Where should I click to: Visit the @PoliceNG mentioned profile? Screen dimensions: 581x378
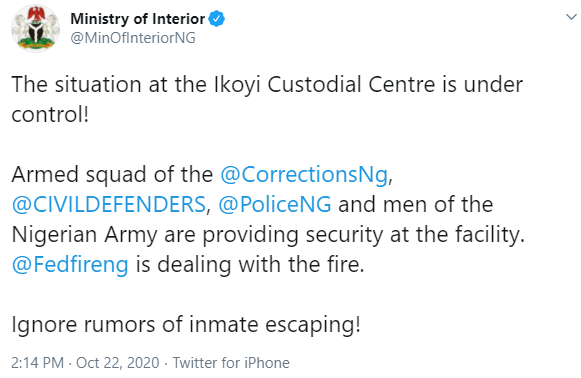point(275,205)
